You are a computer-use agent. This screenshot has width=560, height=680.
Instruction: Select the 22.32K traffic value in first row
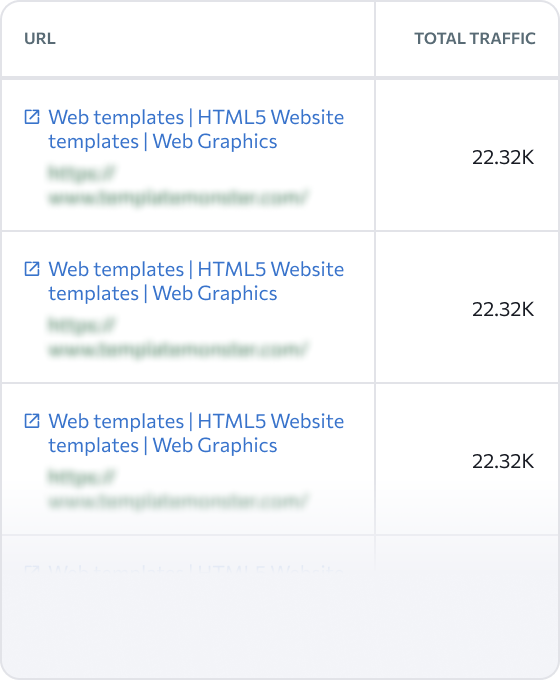[x=503, y=157]
